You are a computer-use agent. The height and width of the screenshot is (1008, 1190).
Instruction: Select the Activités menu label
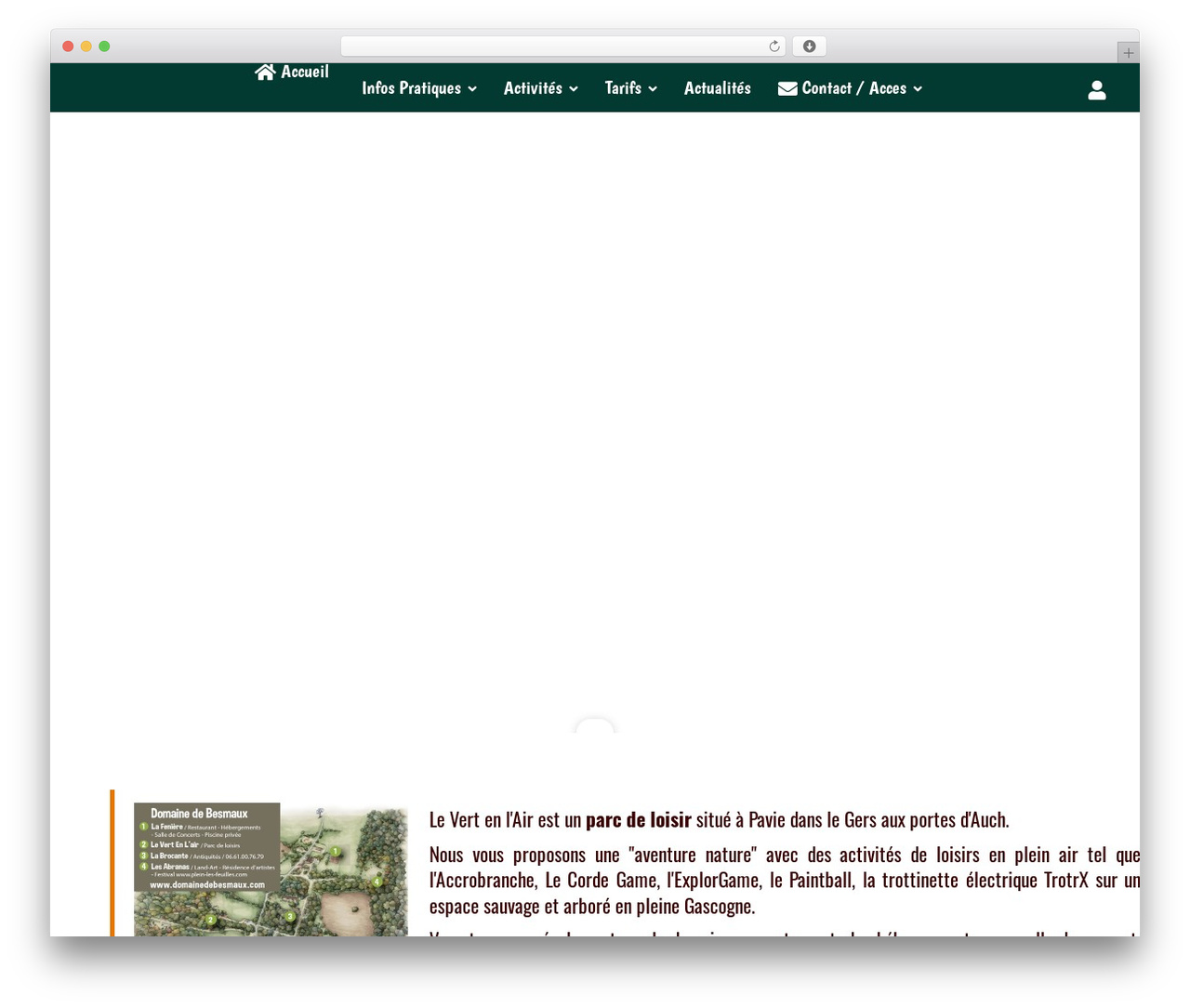pyautogui.click(x=533, y=88)
